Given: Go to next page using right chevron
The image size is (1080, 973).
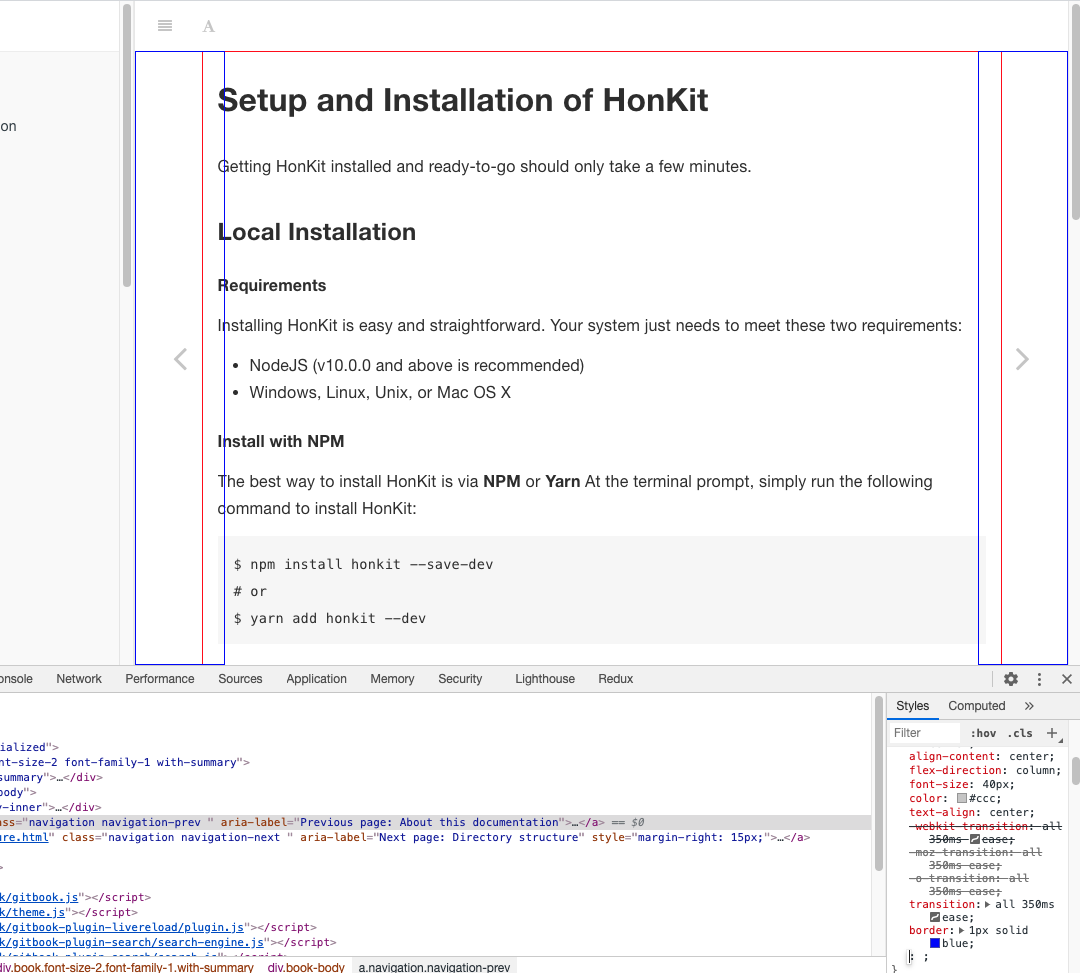Looking at the screenshot, I should tap(1021, 359).
